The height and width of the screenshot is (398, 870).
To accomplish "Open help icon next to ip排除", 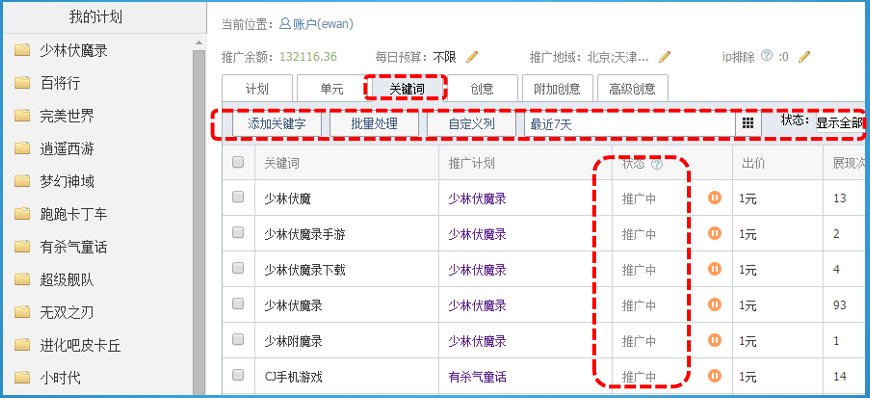I will pyautogui.click(x=767, y=56).
